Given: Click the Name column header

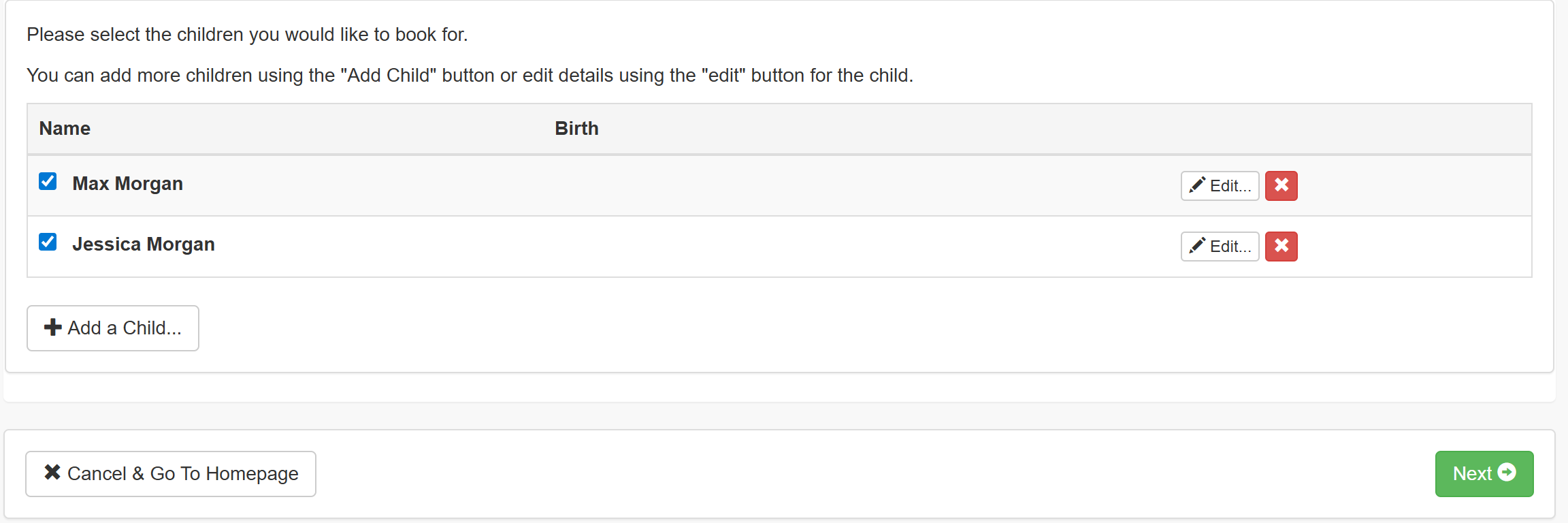Looking at the screenshot, I should coord(65,129).
